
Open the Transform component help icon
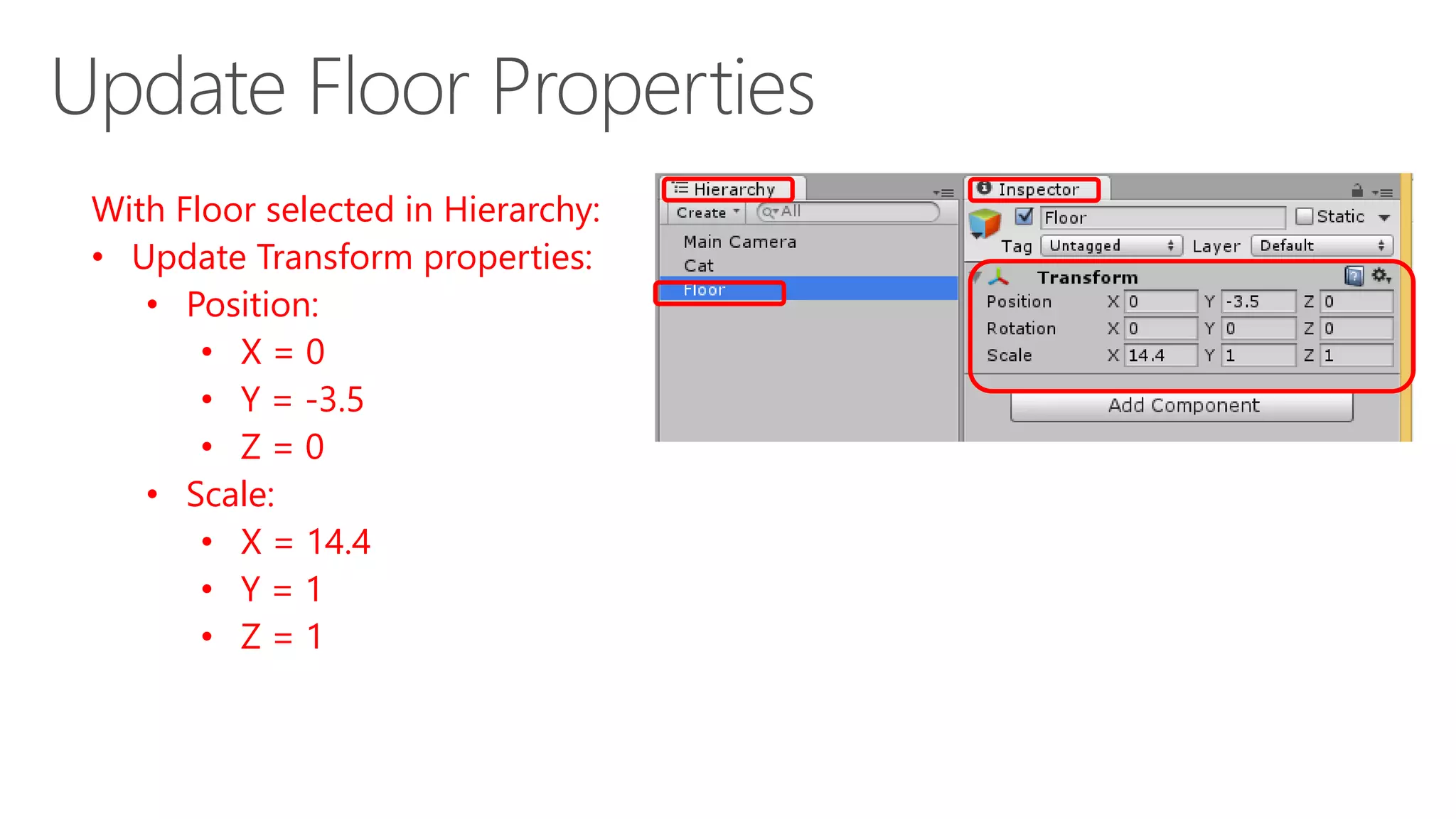(1354, 276)
